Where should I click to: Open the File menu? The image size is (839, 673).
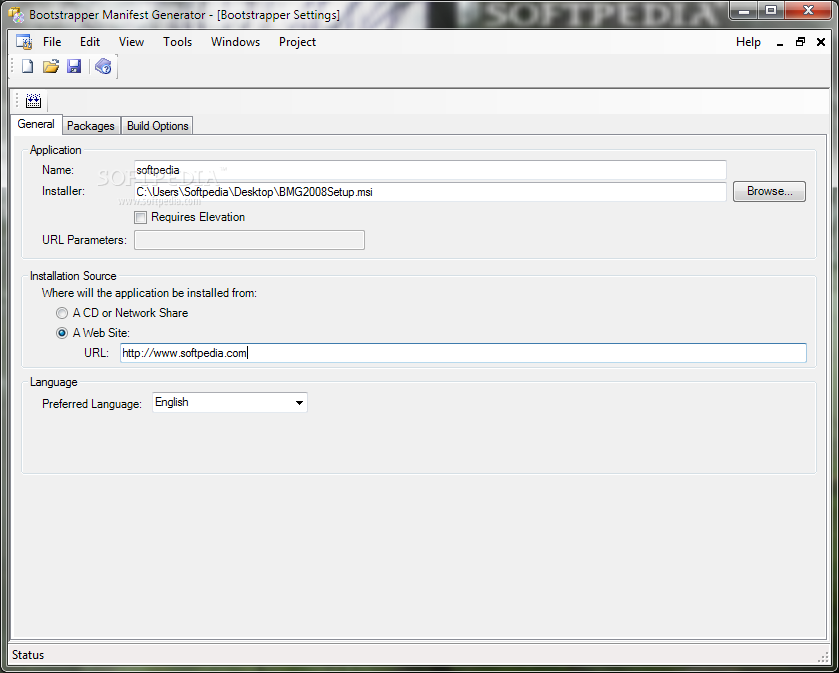(52, 42)
